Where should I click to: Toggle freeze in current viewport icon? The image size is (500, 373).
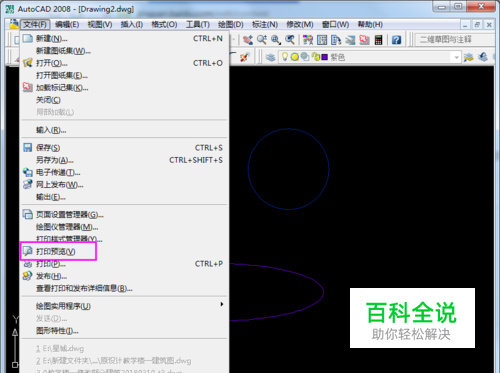click(x=305, y=57)
